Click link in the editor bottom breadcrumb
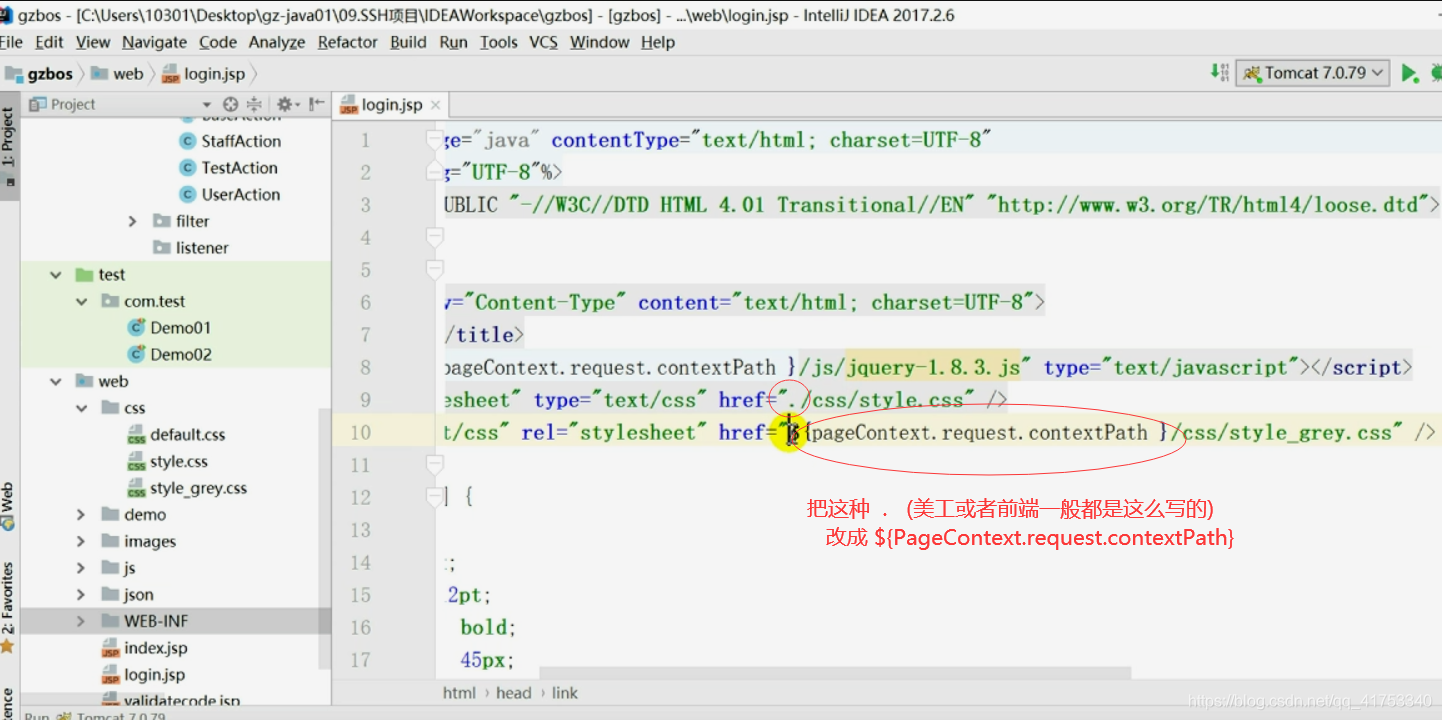 click(565, 693)
